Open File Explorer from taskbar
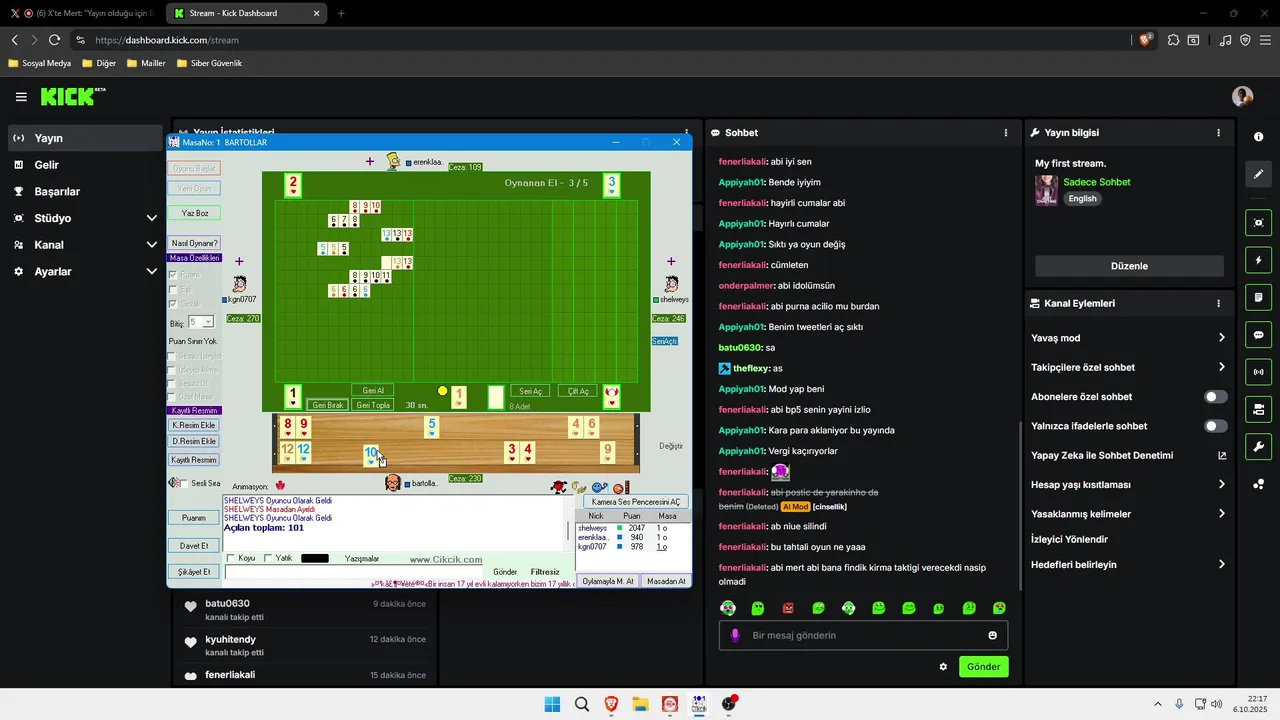1280x720 pixels. pos(640,704)
